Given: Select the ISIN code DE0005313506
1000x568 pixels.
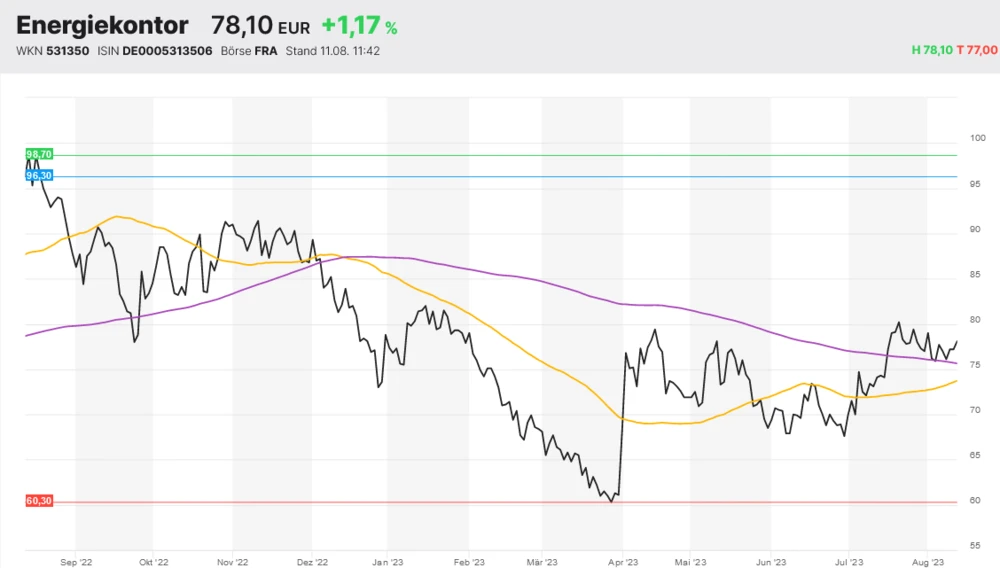Looking at the screenshot, I should 167,51.
